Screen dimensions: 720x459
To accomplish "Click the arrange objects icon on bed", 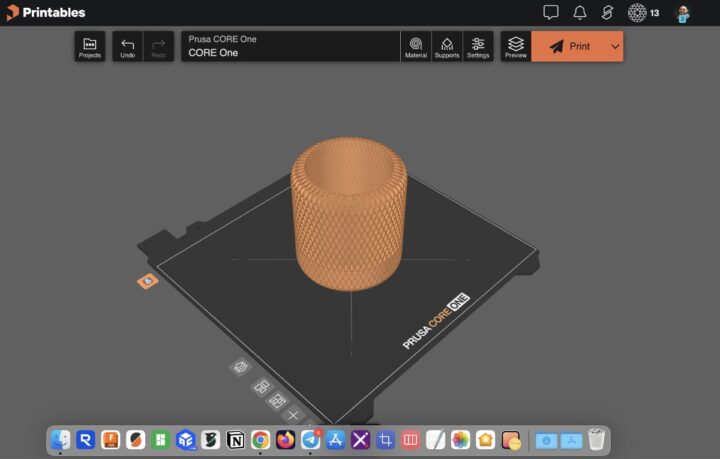I will [262, 386].
